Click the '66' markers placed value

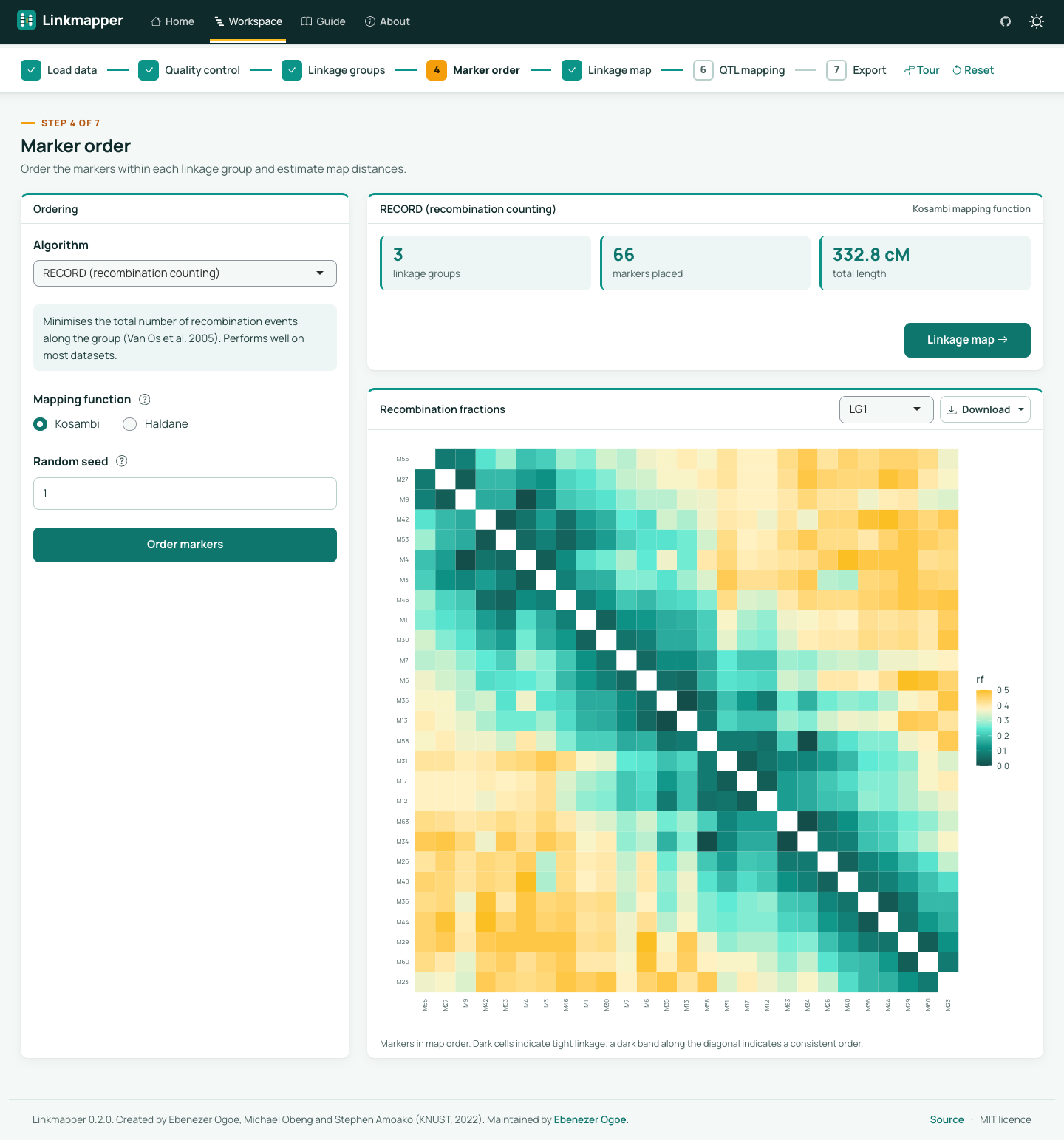coord(624,255)
